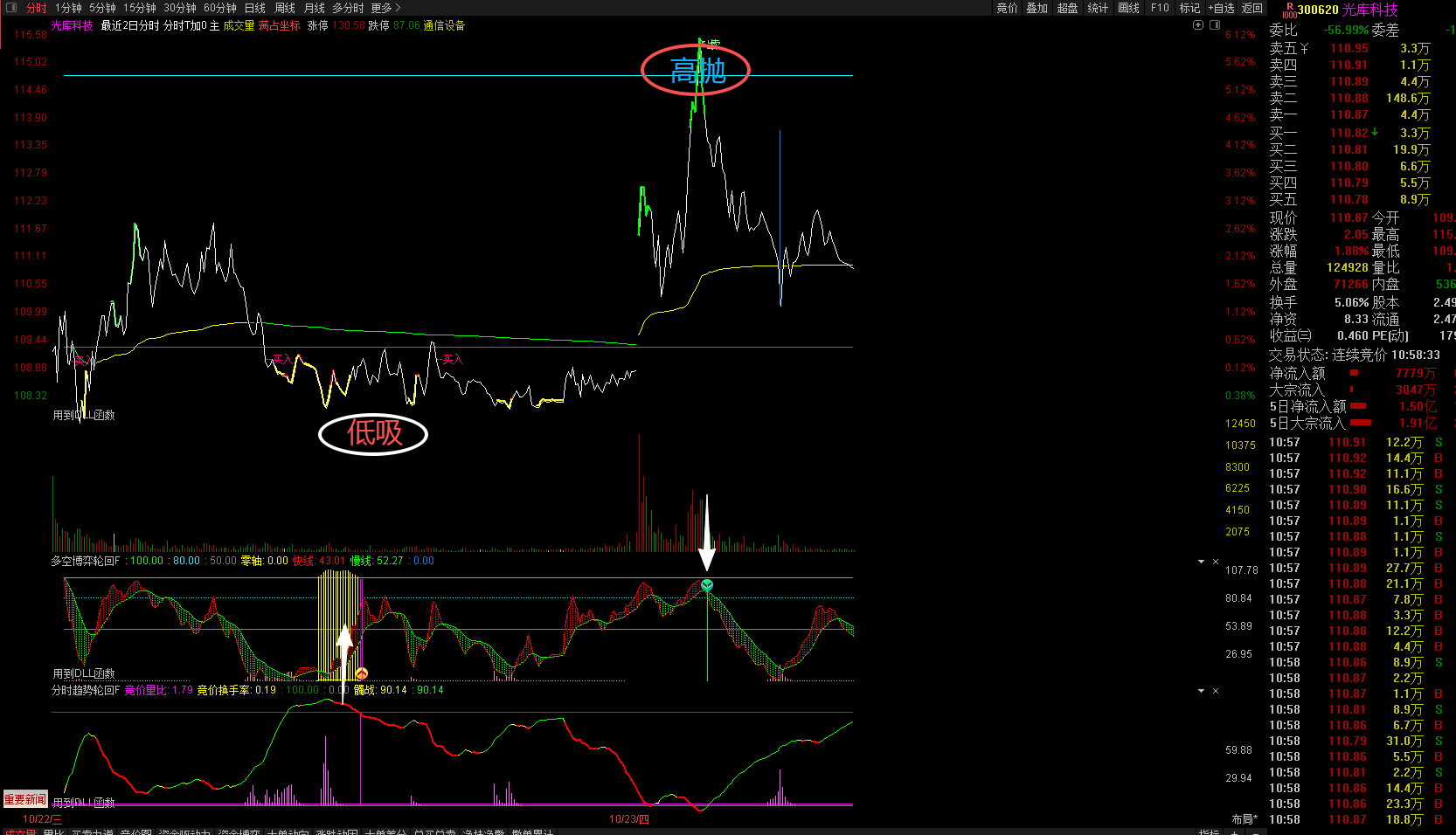The image size is (1456, 835).
Task: Expand the 更多 periods menu
Action: (x=385, y=8)
